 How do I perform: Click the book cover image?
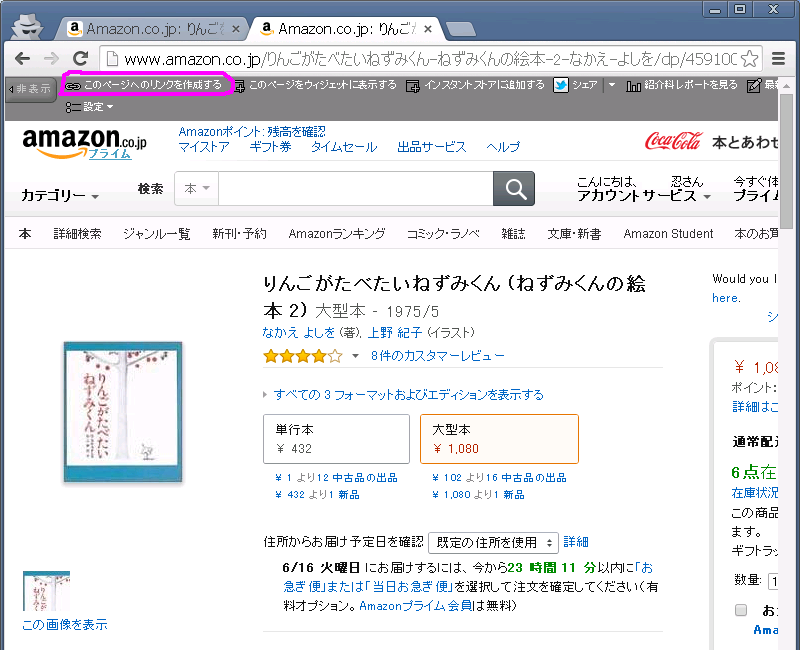122,412
